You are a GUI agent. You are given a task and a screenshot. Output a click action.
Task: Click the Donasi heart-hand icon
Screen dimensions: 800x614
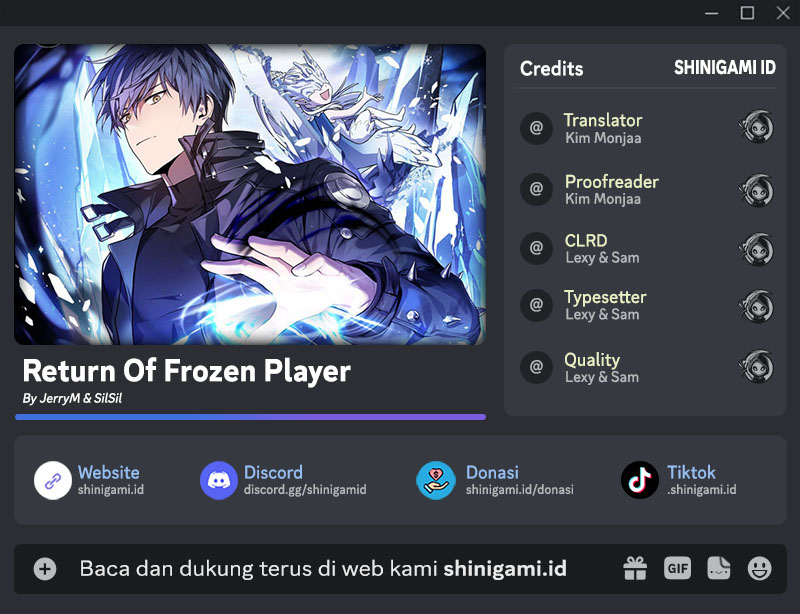(436, 480)
